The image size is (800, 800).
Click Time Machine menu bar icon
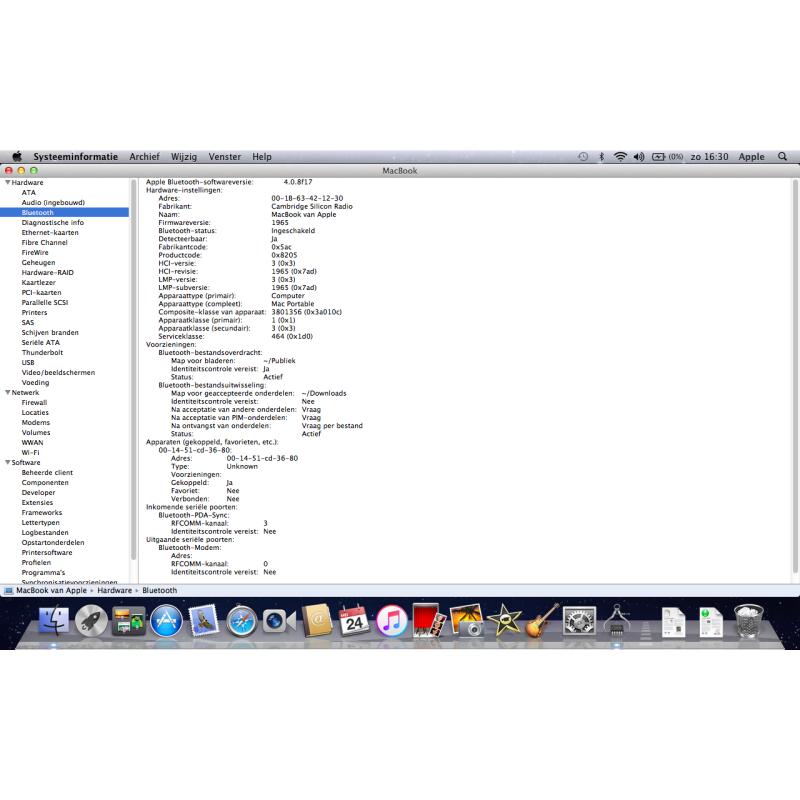tap(583, 157)
